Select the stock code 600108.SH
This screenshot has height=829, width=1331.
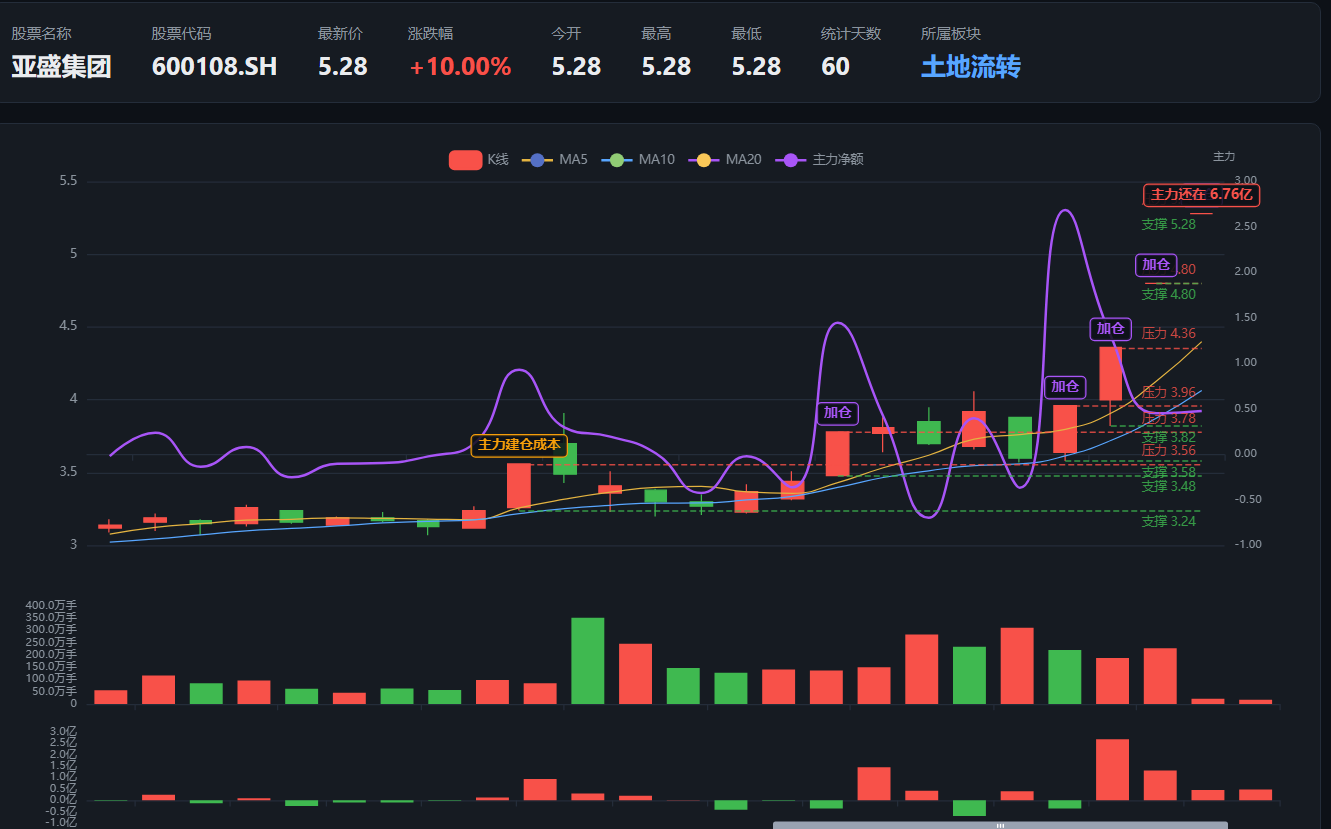pos(214,67)
